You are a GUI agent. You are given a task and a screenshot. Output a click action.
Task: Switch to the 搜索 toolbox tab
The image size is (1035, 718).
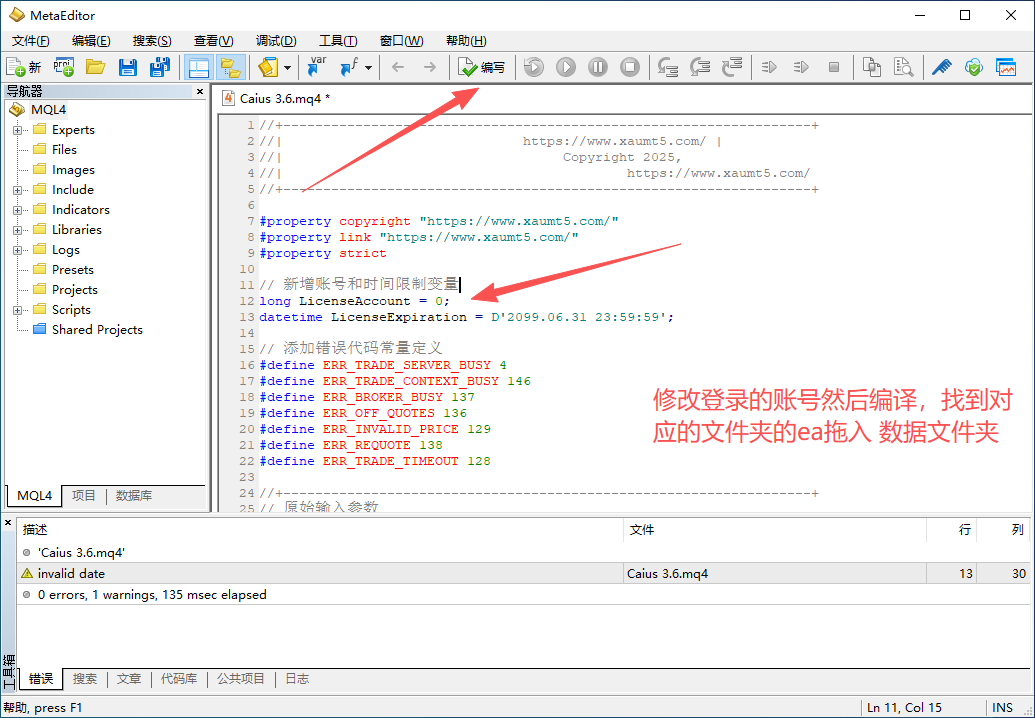84,679
